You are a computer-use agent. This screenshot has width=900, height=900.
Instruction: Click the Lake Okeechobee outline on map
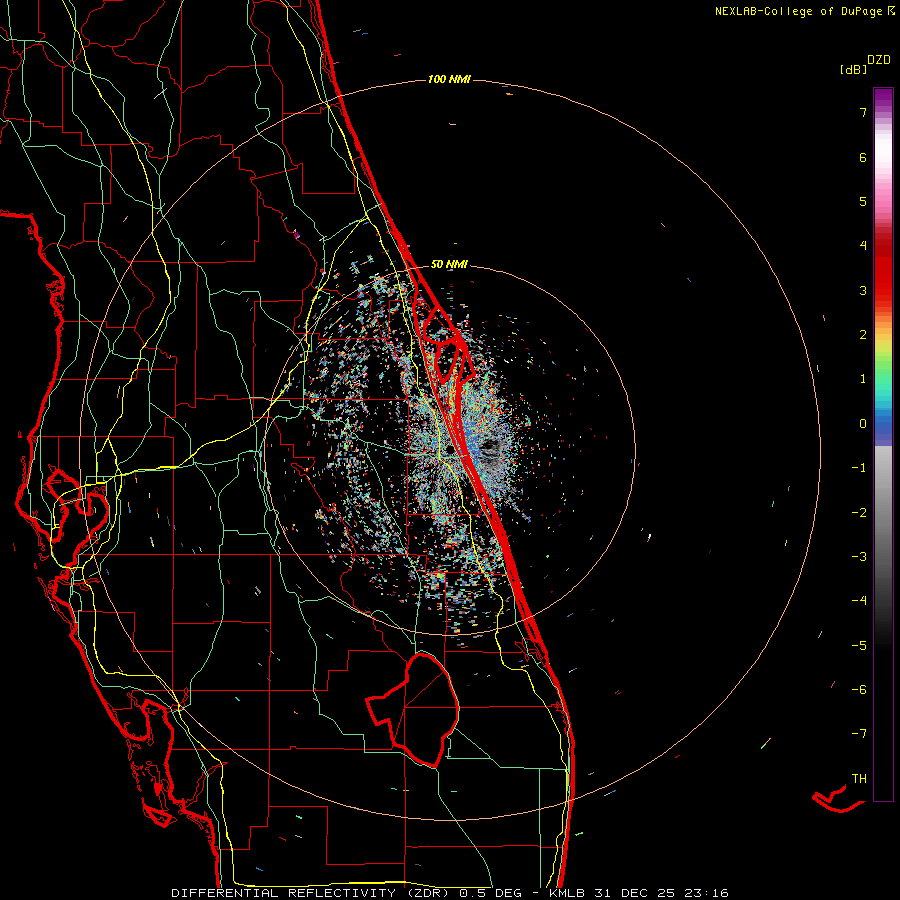413,711
